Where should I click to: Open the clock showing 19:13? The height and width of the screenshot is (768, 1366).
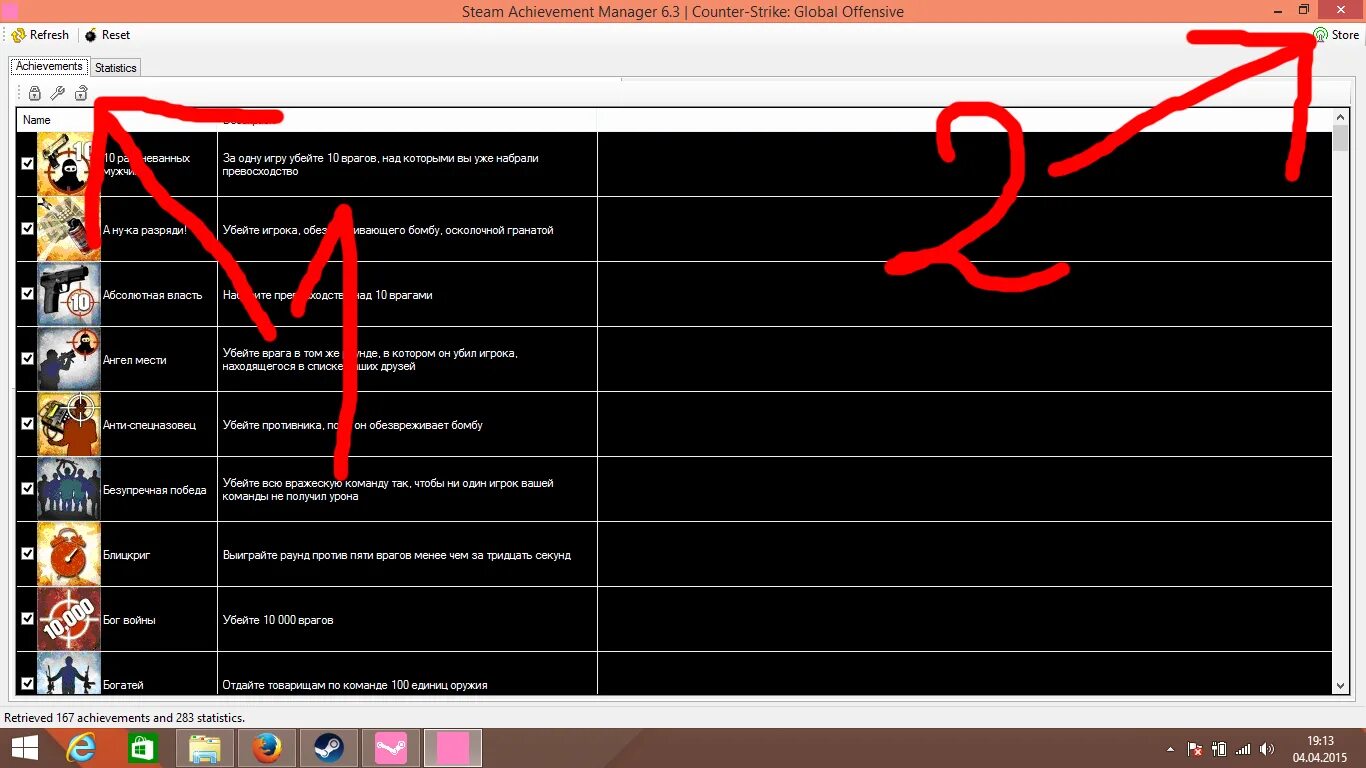(x=1321, y=748)
